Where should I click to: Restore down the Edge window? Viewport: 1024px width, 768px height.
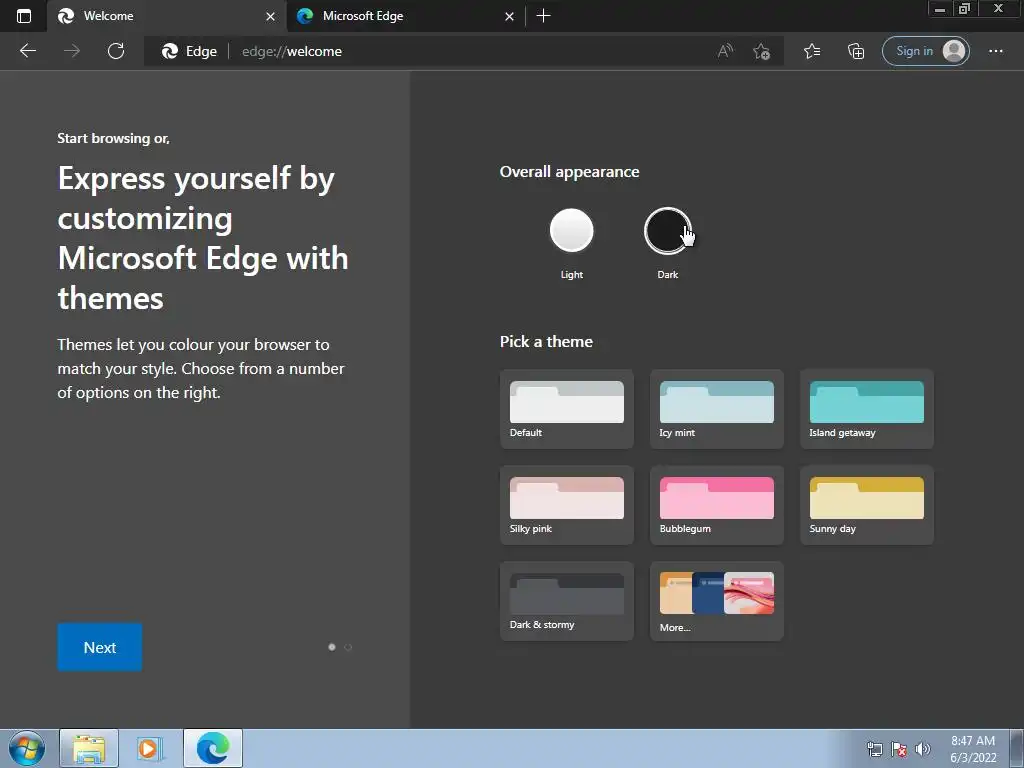tap(965, 9)
